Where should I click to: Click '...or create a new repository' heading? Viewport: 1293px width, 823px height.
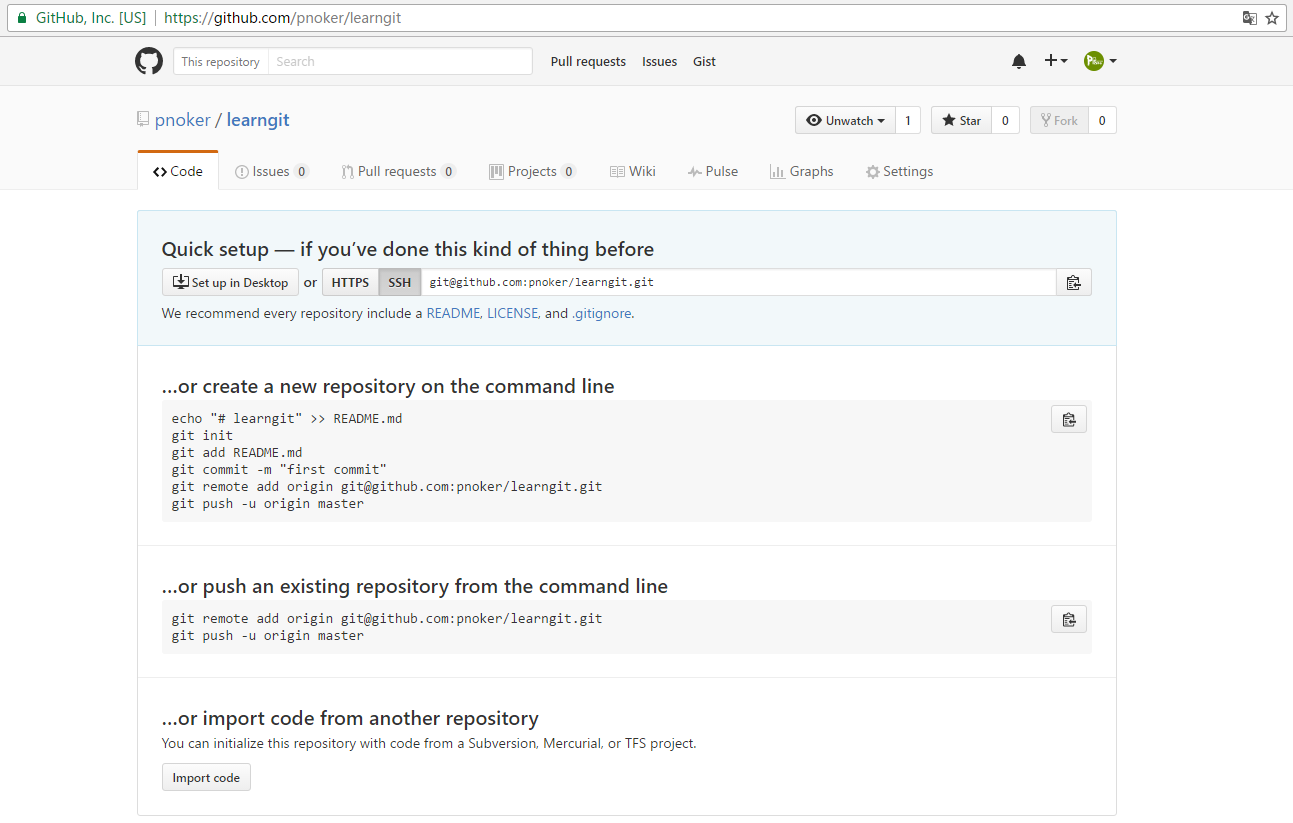click(388, 386)
